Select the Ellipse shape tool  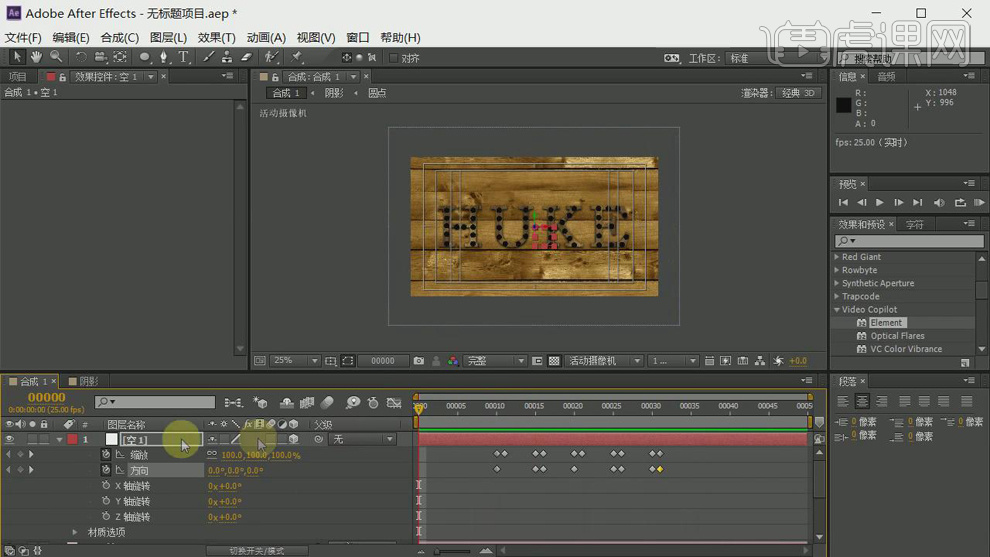pos(145,57)
